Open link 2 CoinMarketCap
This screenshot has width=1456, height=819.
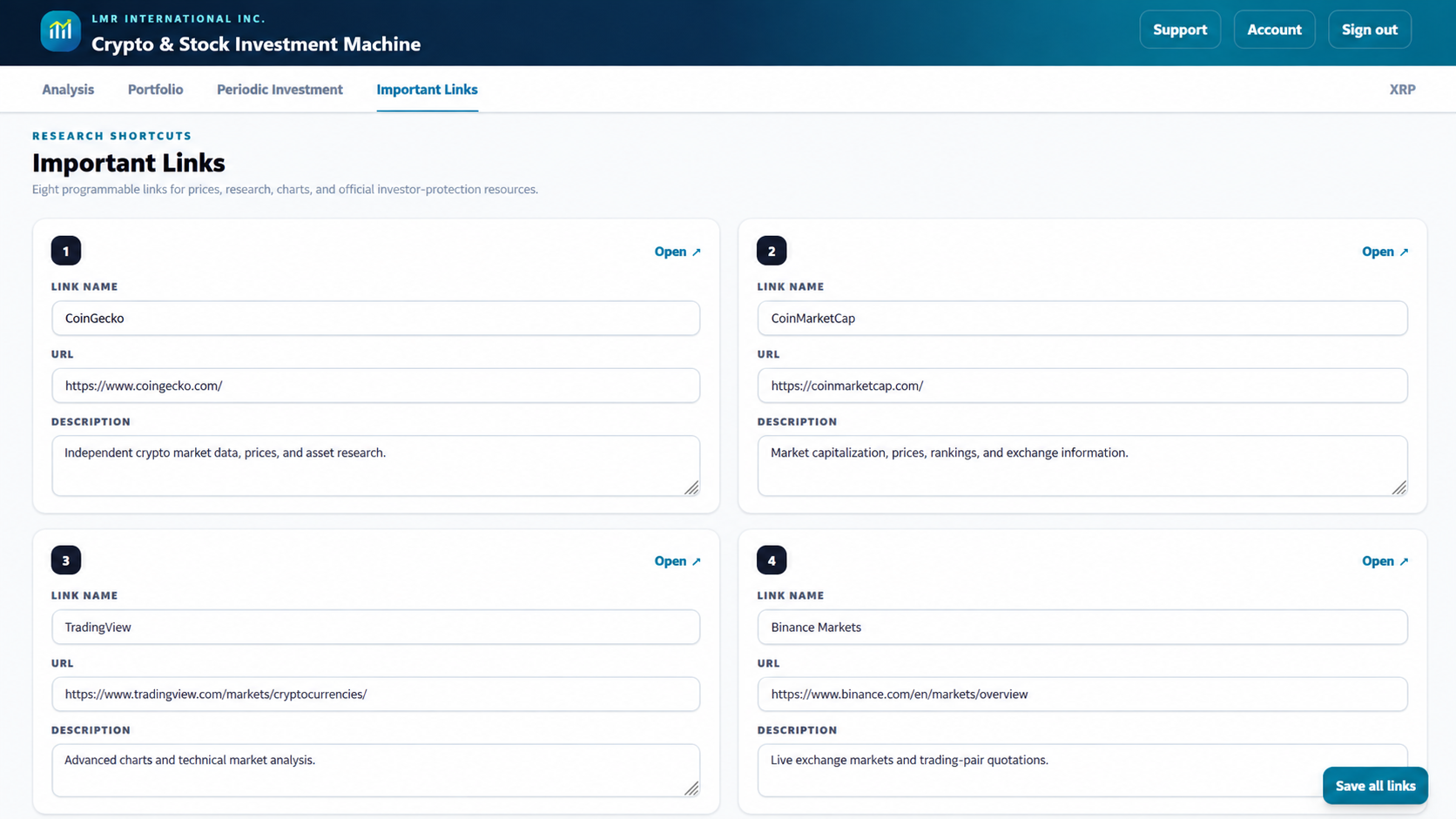tap(1385, 252)
